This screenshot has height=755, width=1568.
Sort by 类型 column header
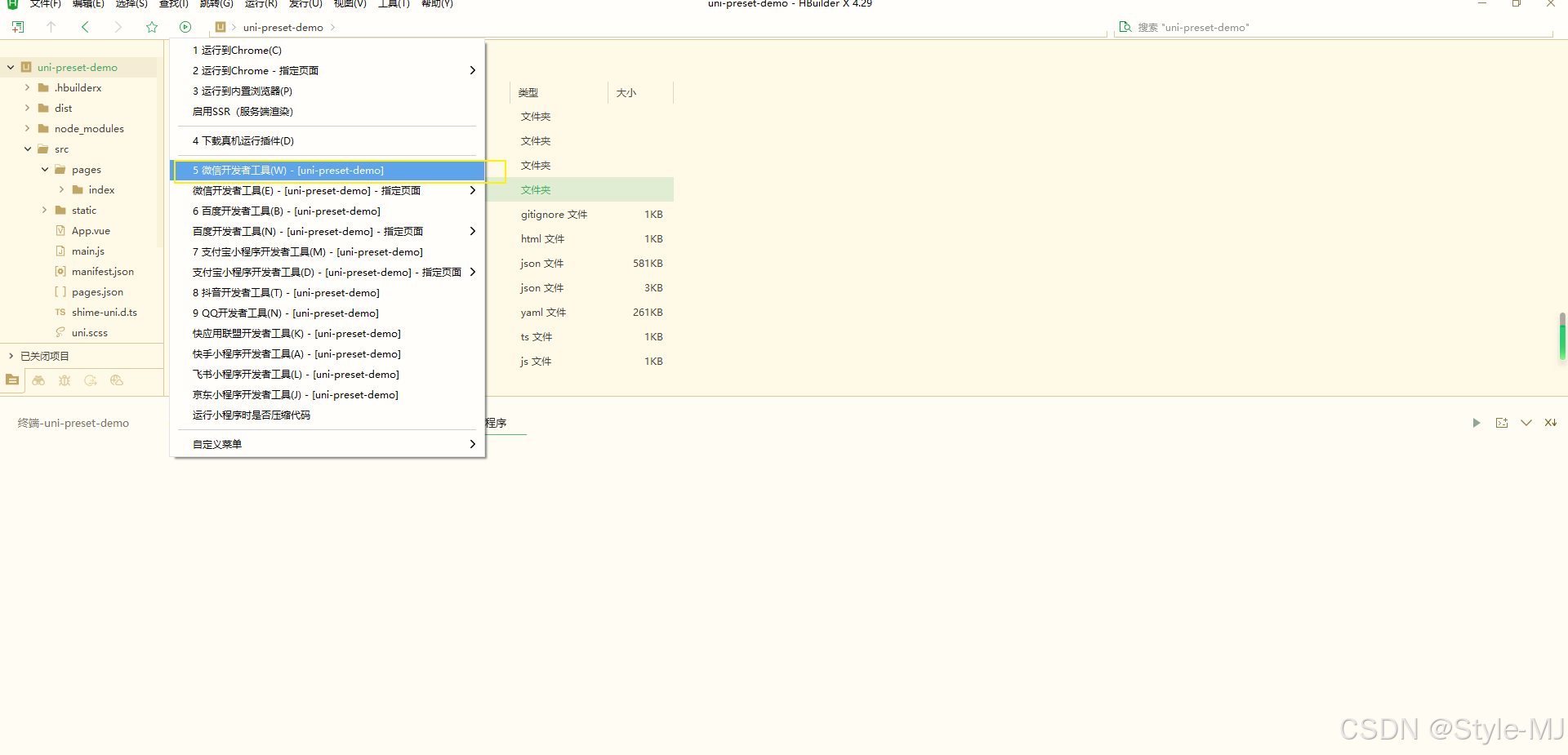tap(528, 92)
